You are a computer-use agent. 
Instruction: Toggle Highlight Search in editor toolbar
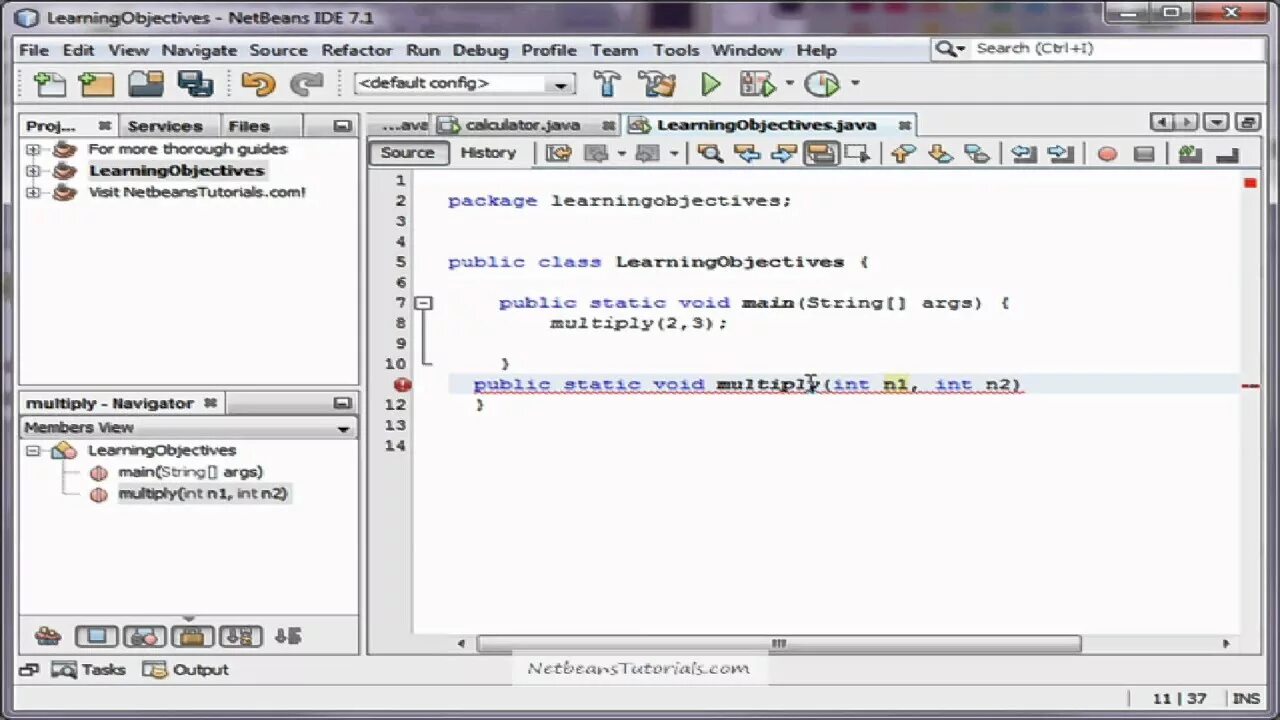point(820,153)
